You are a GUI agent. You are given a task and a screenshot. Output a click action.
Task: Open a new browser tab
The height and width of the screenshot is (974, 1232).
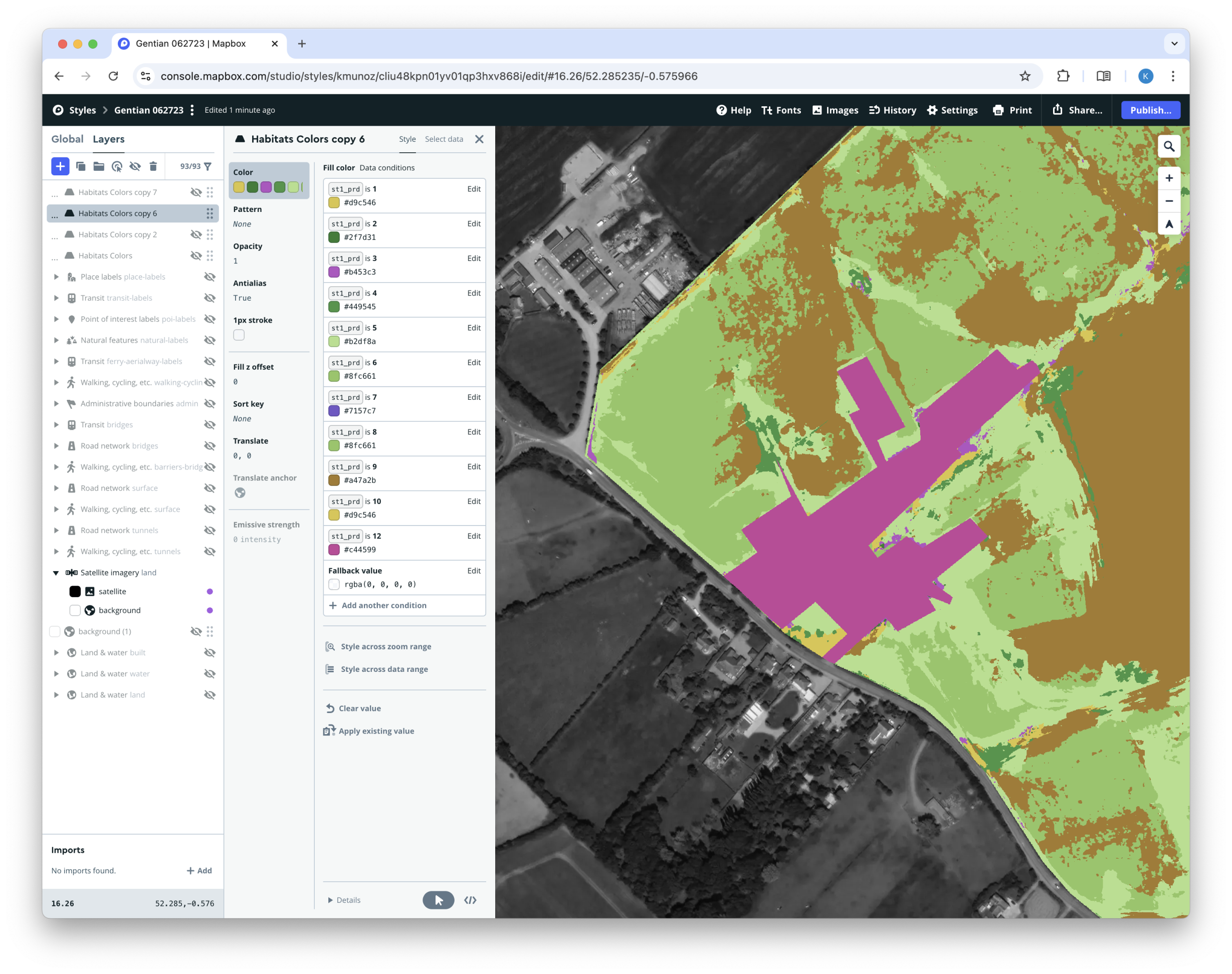(302, 44)
